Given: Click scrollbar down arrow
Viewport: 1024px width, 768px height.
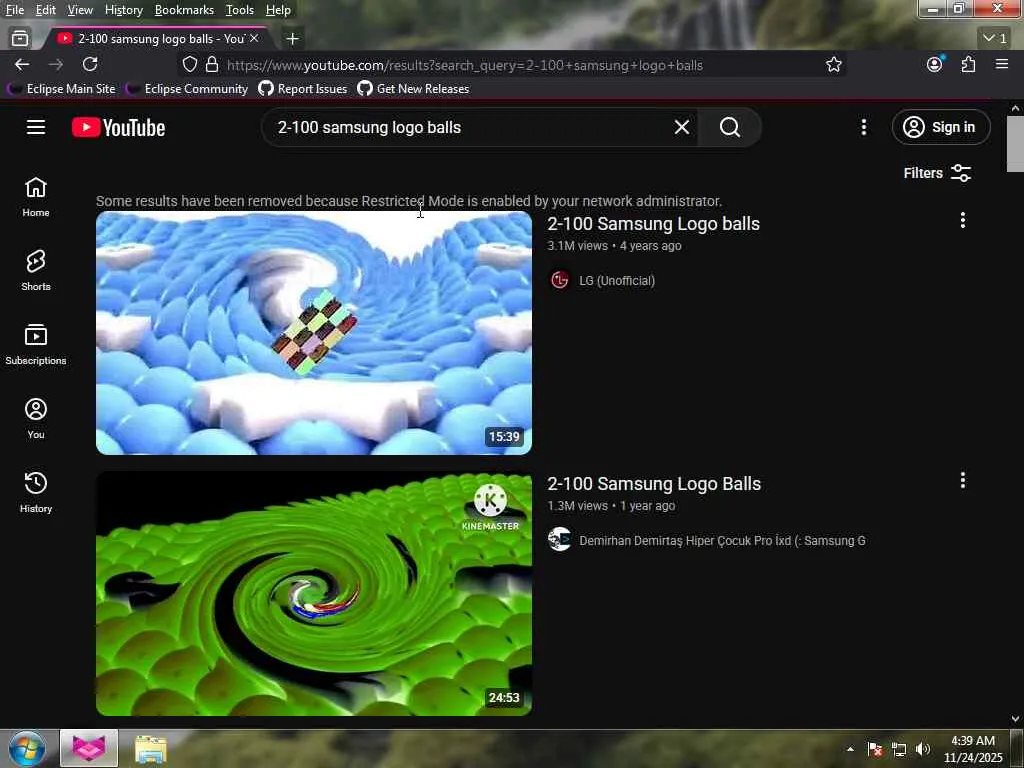Looking at the screenshot, I should click(1015, 719).
